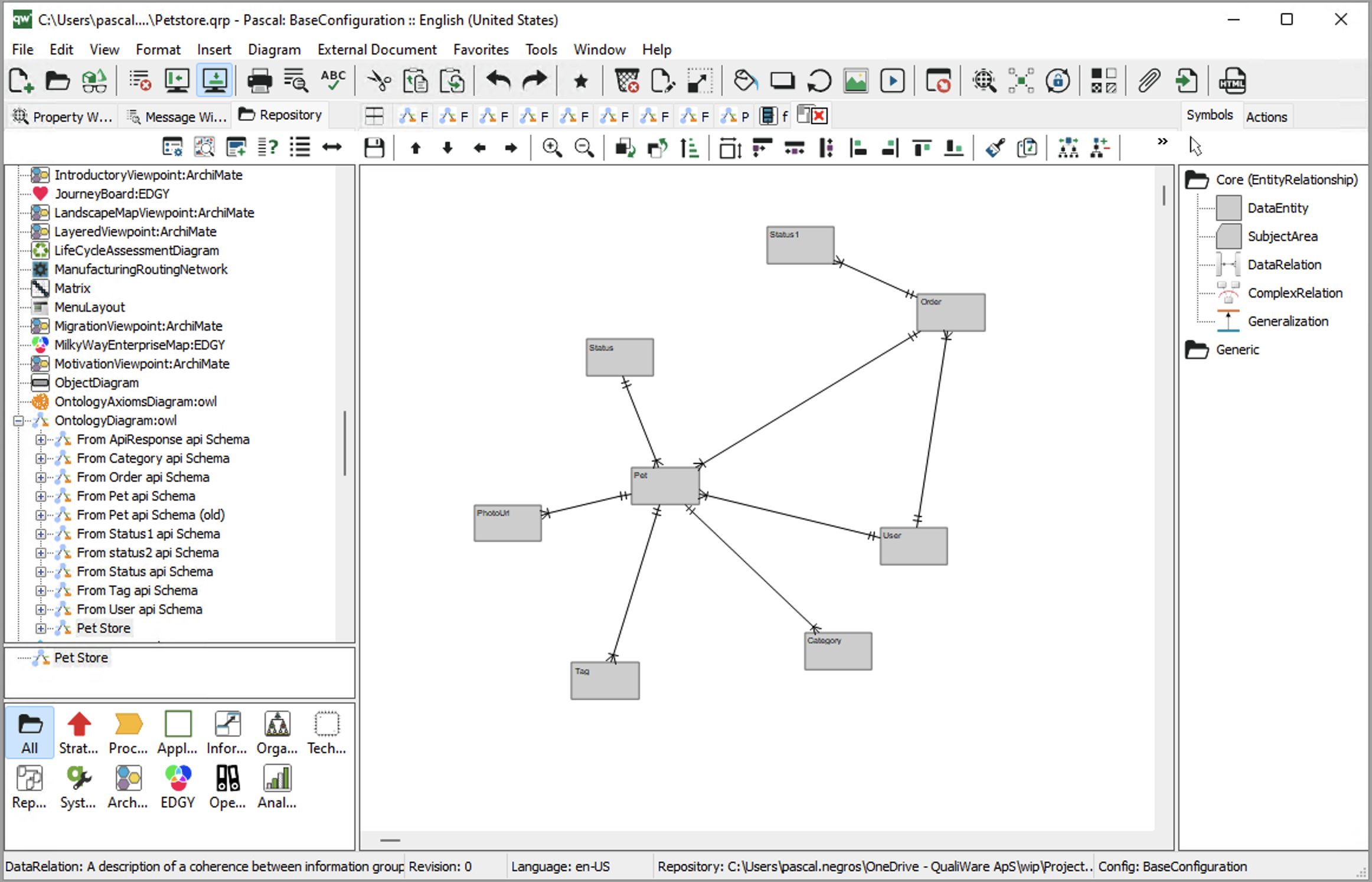Screen dimensions: 1372x882
Task: Select LifeCycleAssessmentDiagram tree item
Action: [x=136, y=250]
